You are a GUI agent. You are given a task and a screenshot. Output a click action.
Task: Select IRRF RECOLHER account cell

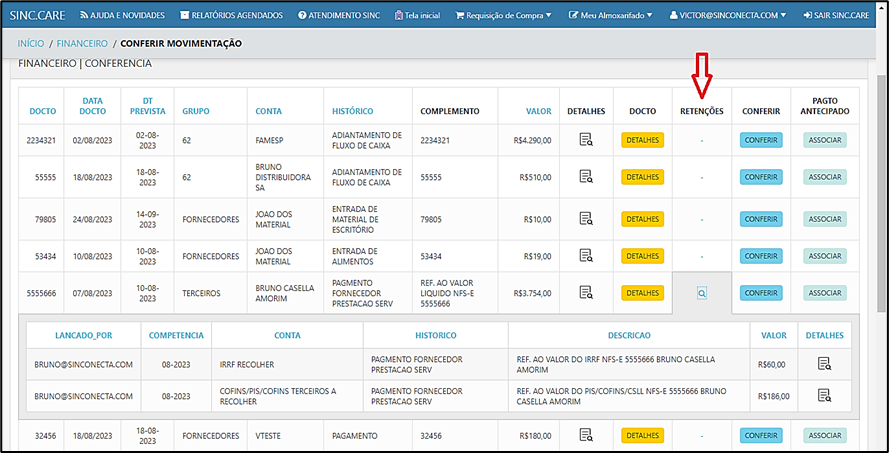287,365
